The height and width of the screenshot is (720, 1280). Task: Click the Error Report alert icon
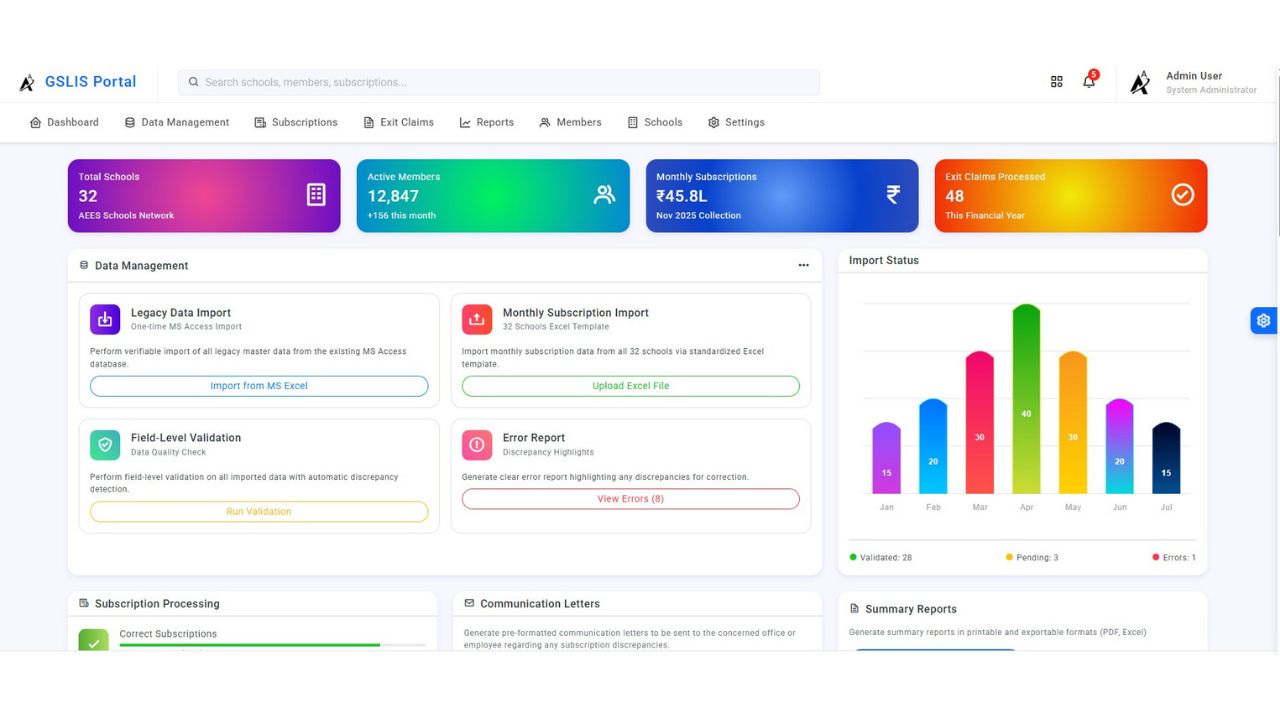[x=477, y=444]
